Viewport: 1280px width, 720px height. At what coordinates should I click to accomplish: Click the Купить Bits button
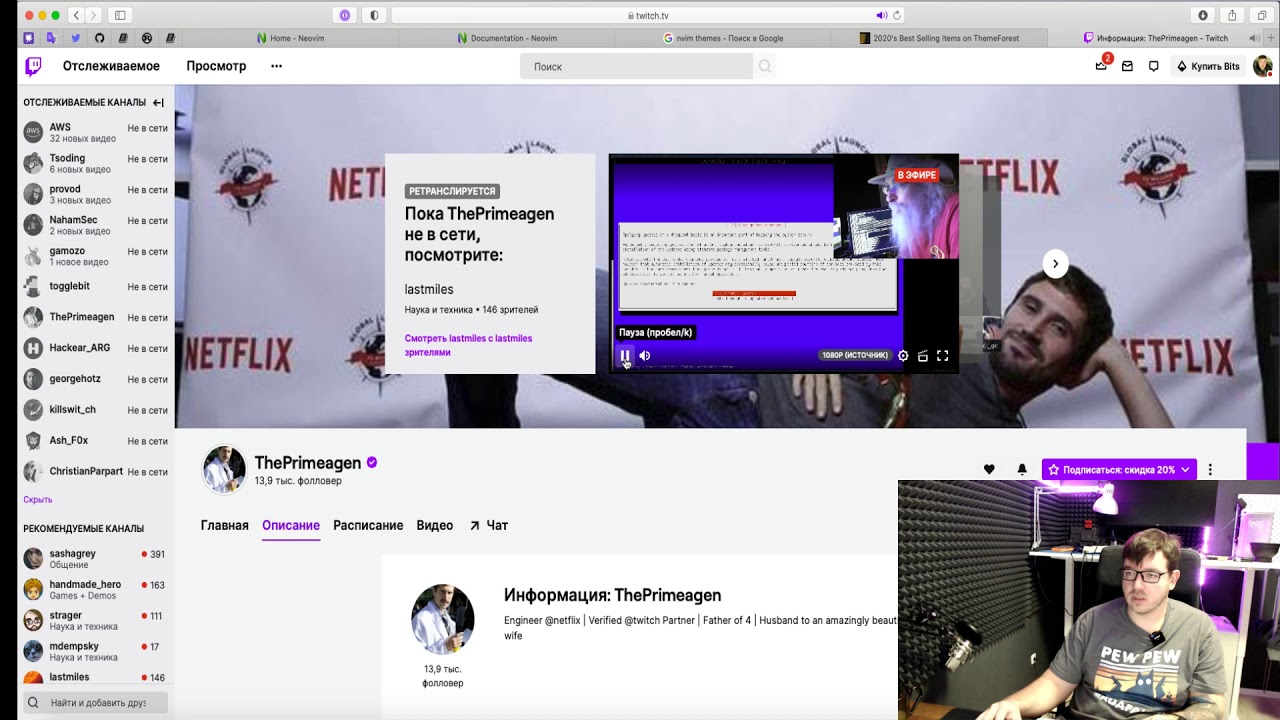1208,66
